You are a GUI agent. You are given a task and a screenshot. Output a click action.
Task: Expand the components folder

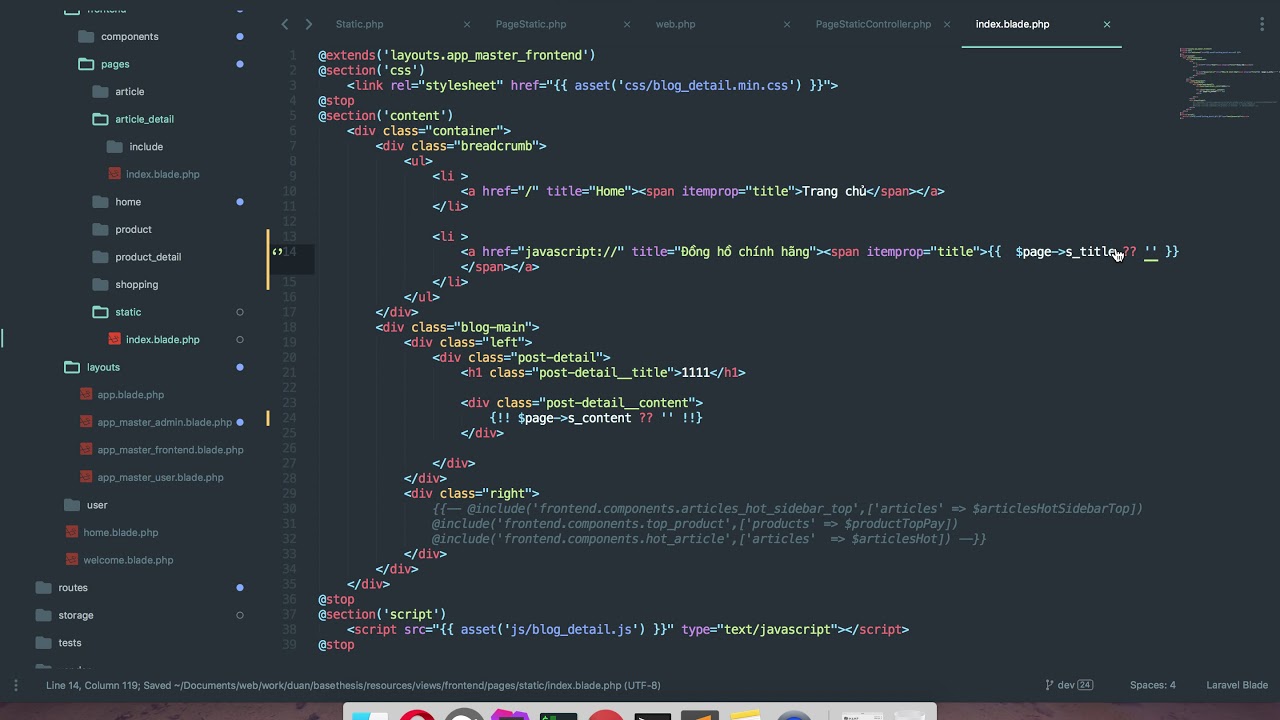pyautogui.click(x=86, y=36)
